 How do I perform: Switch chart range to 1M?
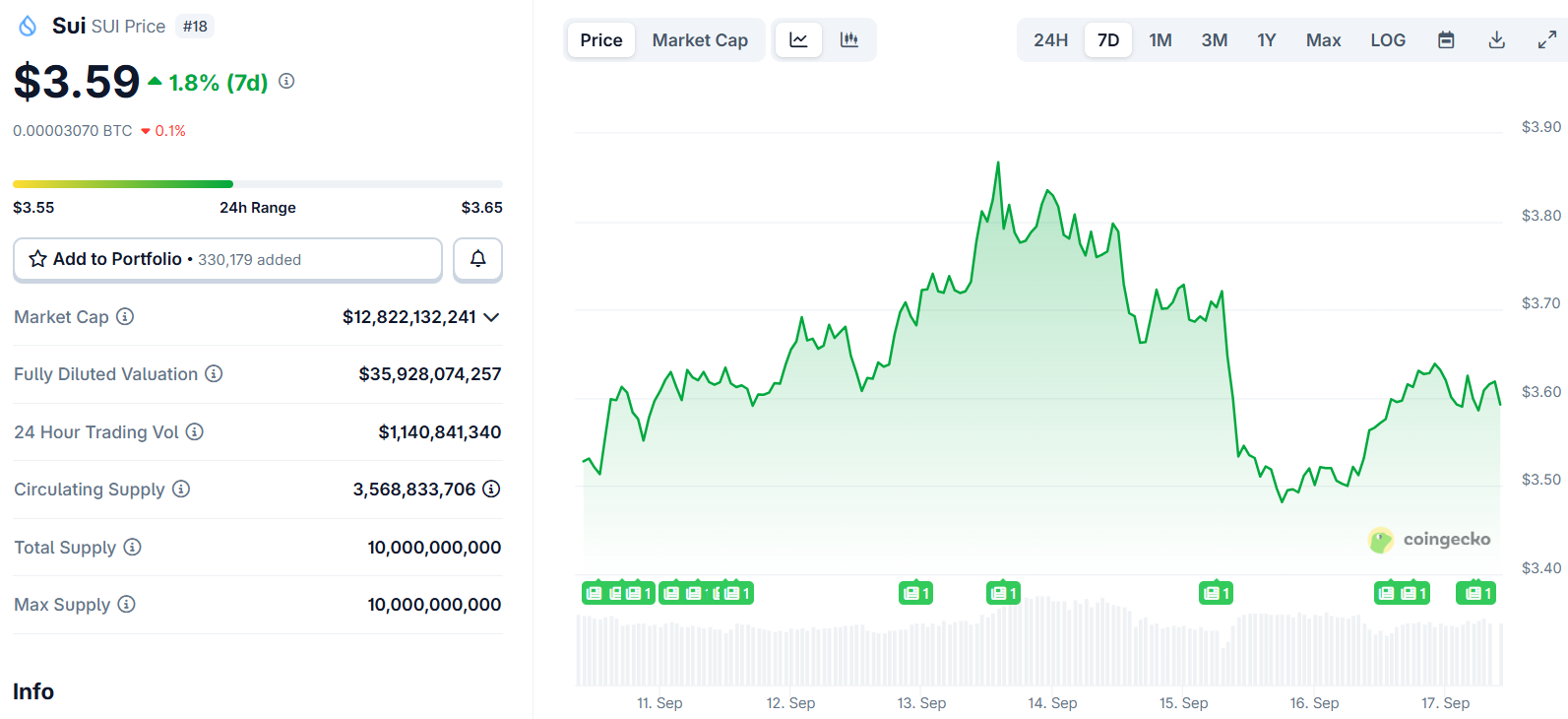(x=1160, y=40)
